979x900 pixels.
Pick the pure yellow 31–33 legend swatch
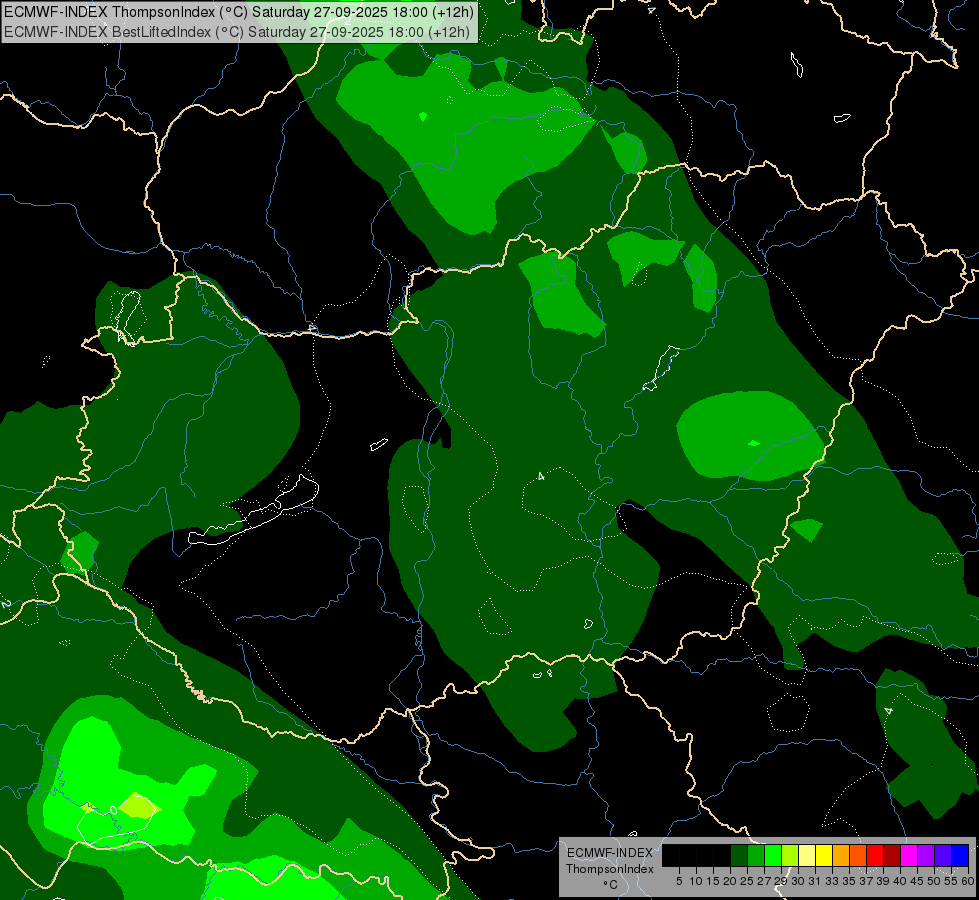point(824,855)
